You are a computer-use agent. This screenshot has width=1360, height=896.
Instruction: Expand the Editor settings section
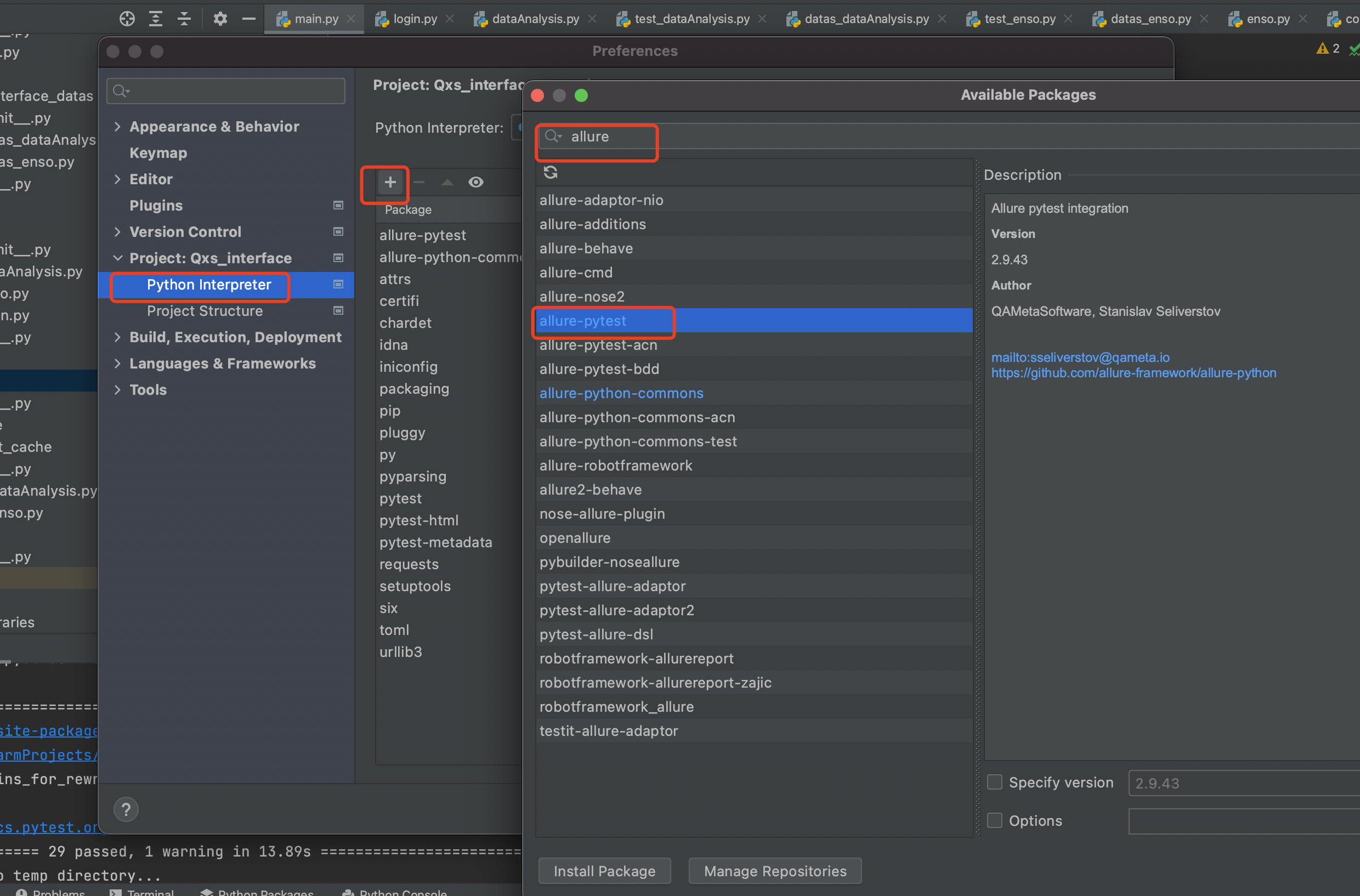[118, 179]
